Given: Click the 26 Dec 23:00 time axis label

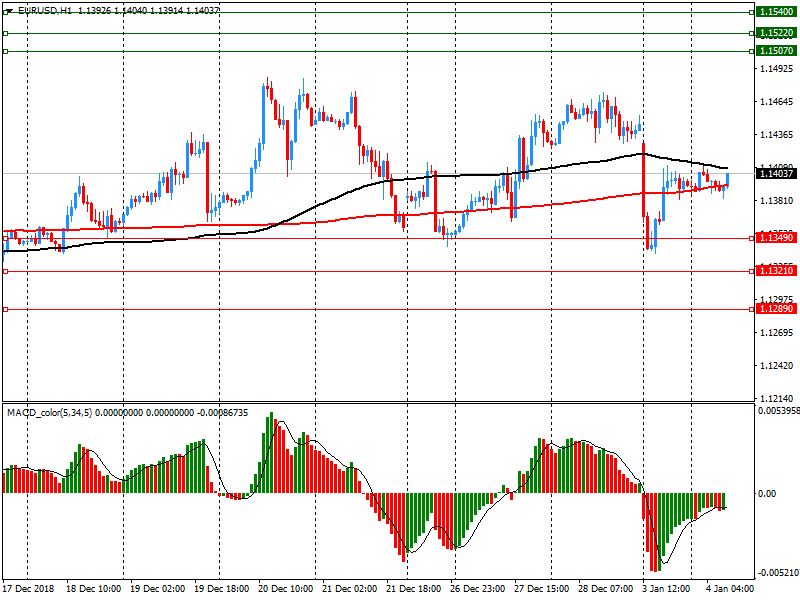Looking at the screenshot, I should (x=478, y=588).
